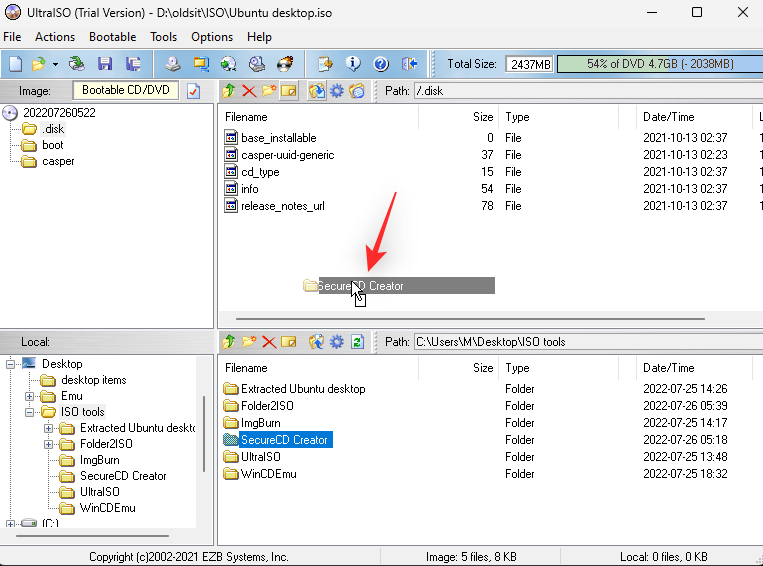Click the New Folder icon in image pane
Screen dimensions: 763x566
coord(269,91)
